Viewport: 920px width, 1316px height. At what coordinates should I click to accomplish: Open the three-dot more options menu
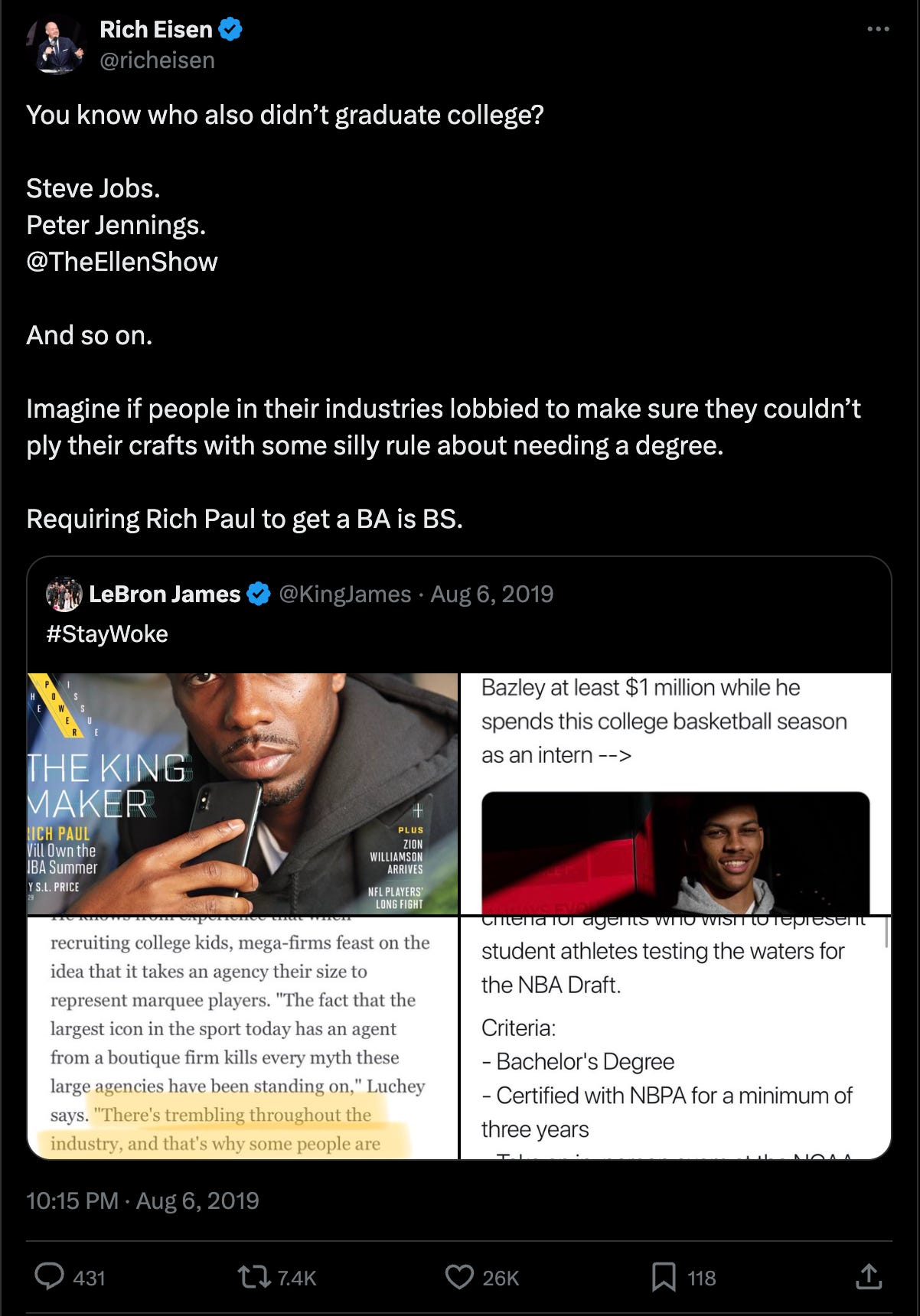pyautogui.click(x=878, y=29)
